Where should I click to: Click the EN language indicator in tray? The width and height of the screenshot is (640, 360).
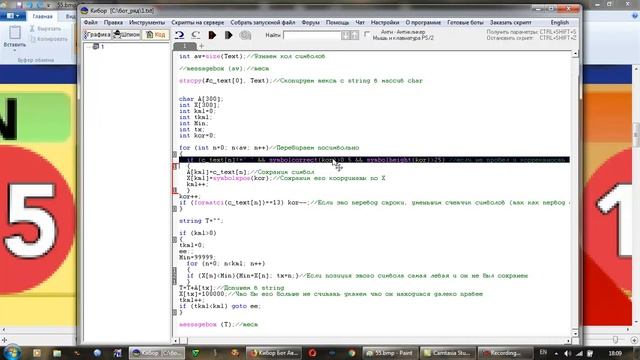(x=543, y=352)
